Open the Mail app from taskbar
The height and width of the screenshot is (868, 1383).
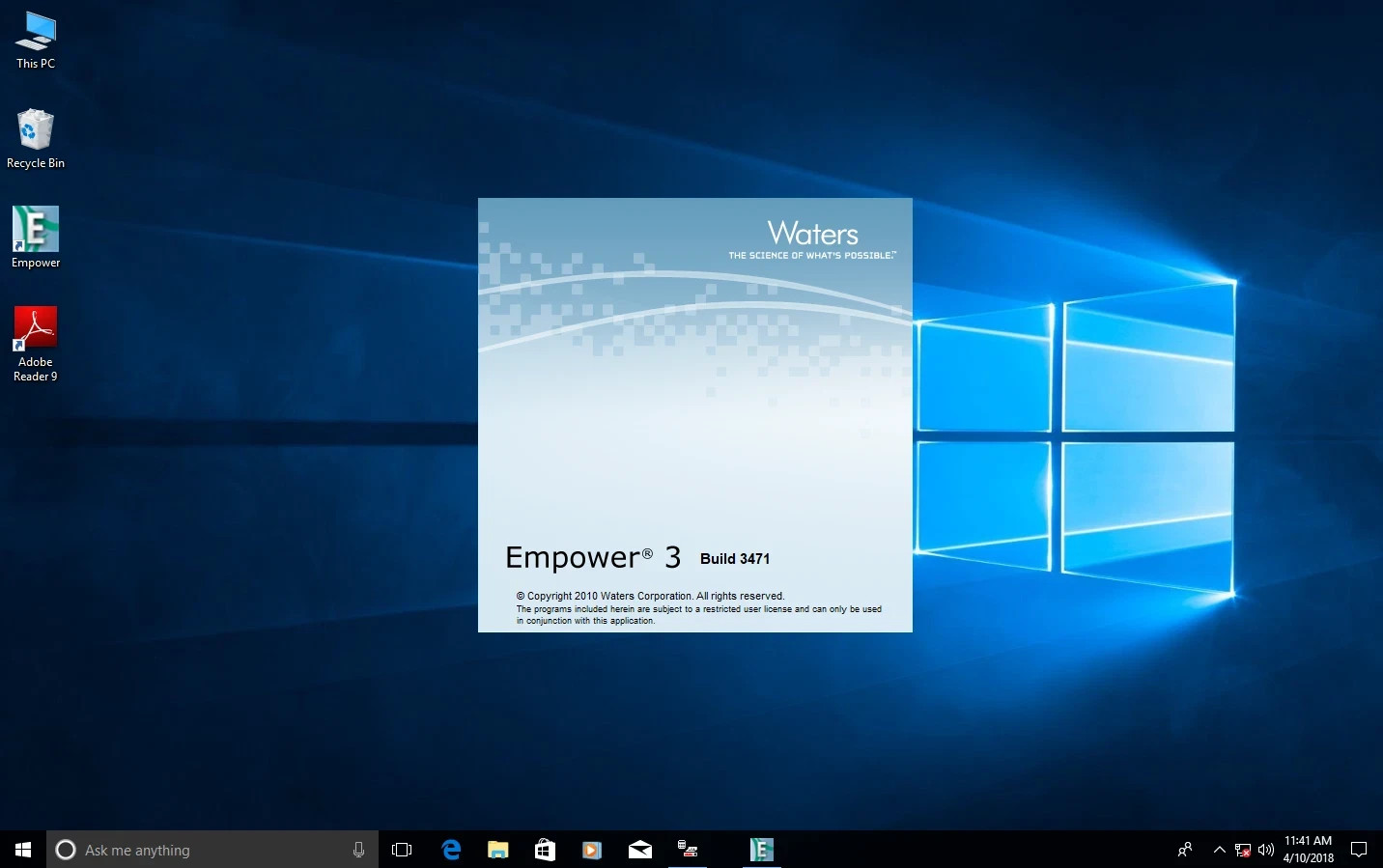coord(639,850)
